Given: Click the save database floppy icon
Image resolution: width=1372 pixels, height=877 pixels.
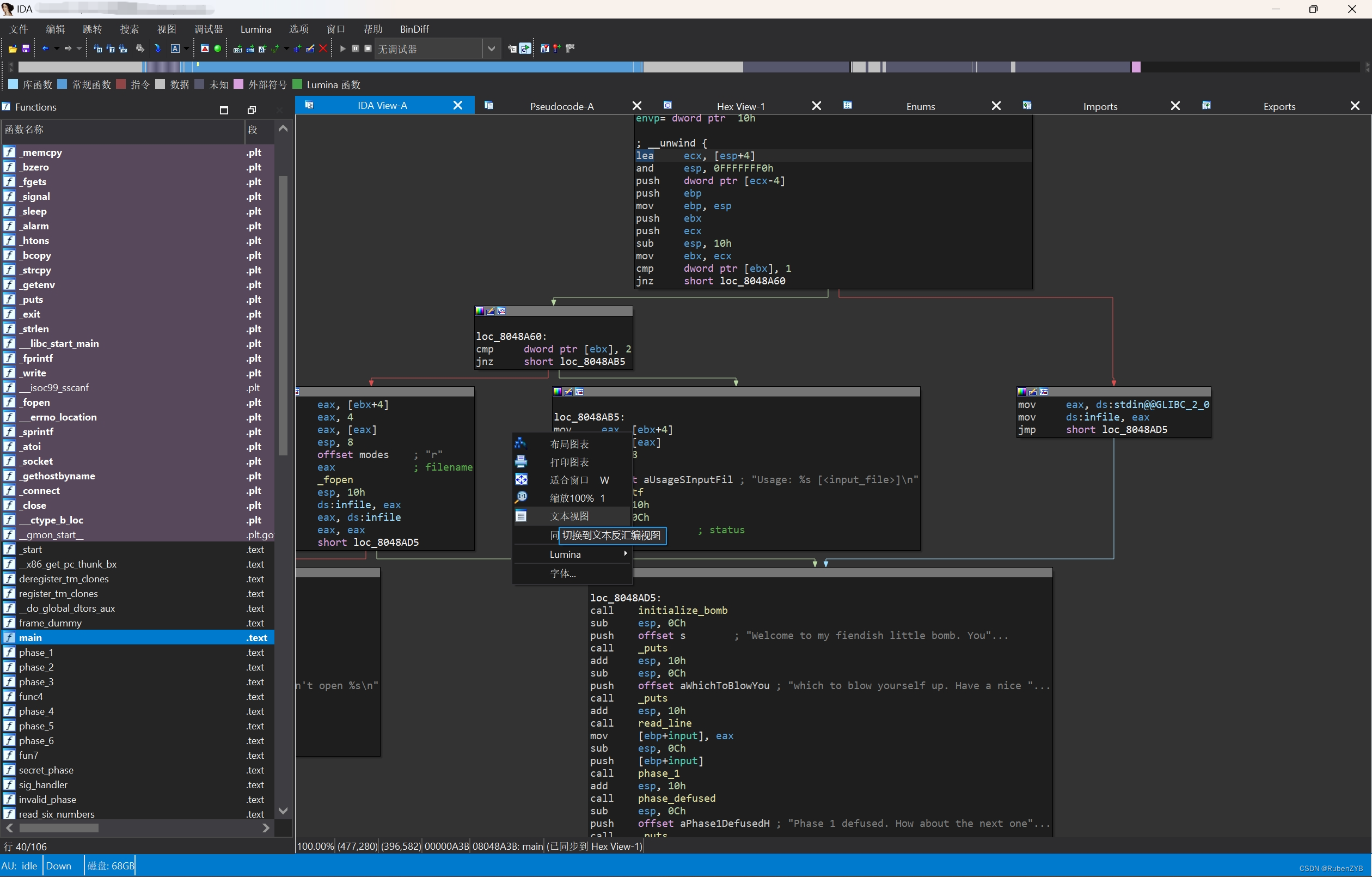Looking at the screenshot, I should (x=26, y=49).
